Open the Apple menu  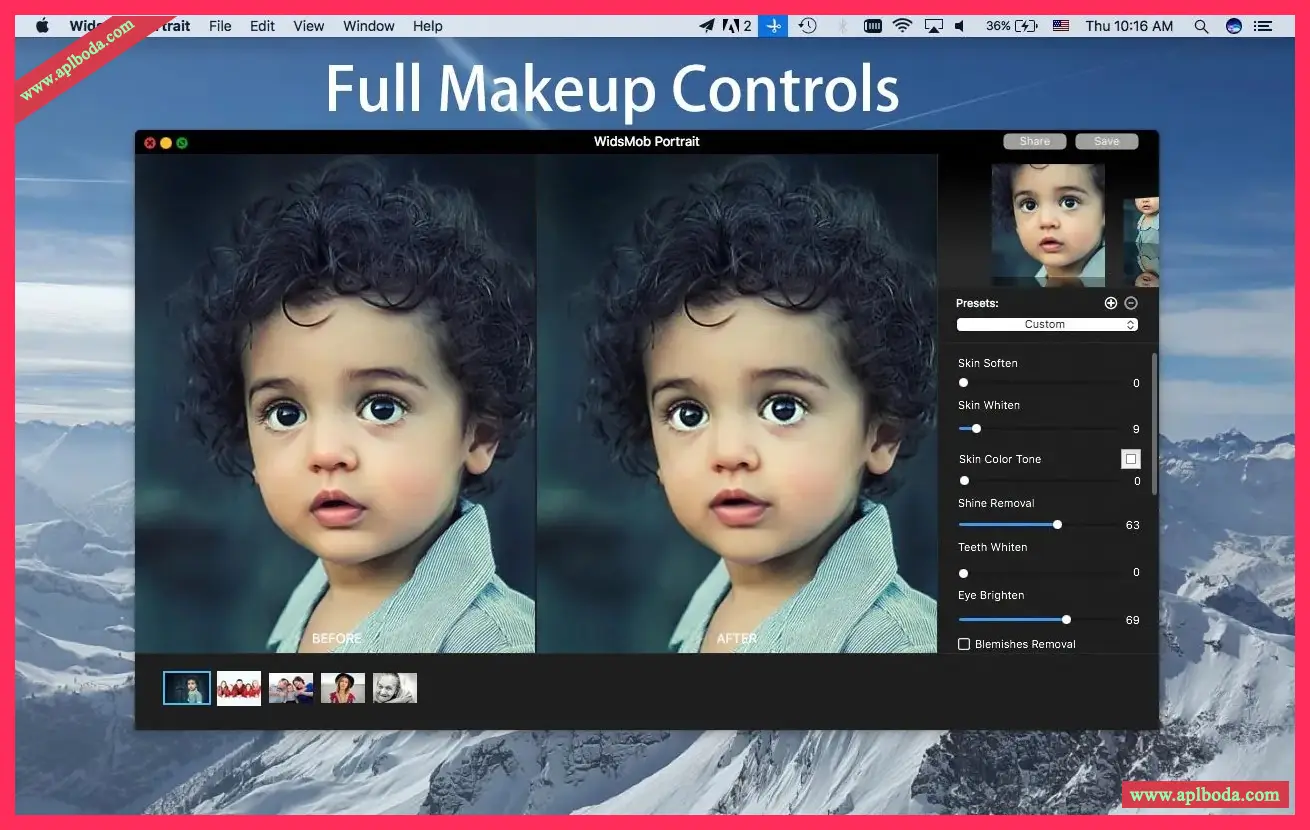pos(42,26)
